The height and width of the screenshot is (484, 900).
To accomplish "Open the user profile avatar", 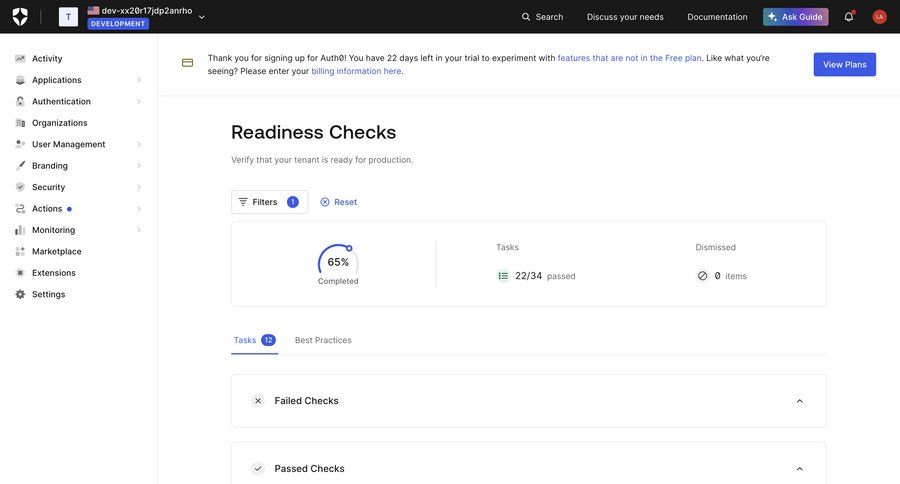I will coord(879,17).
